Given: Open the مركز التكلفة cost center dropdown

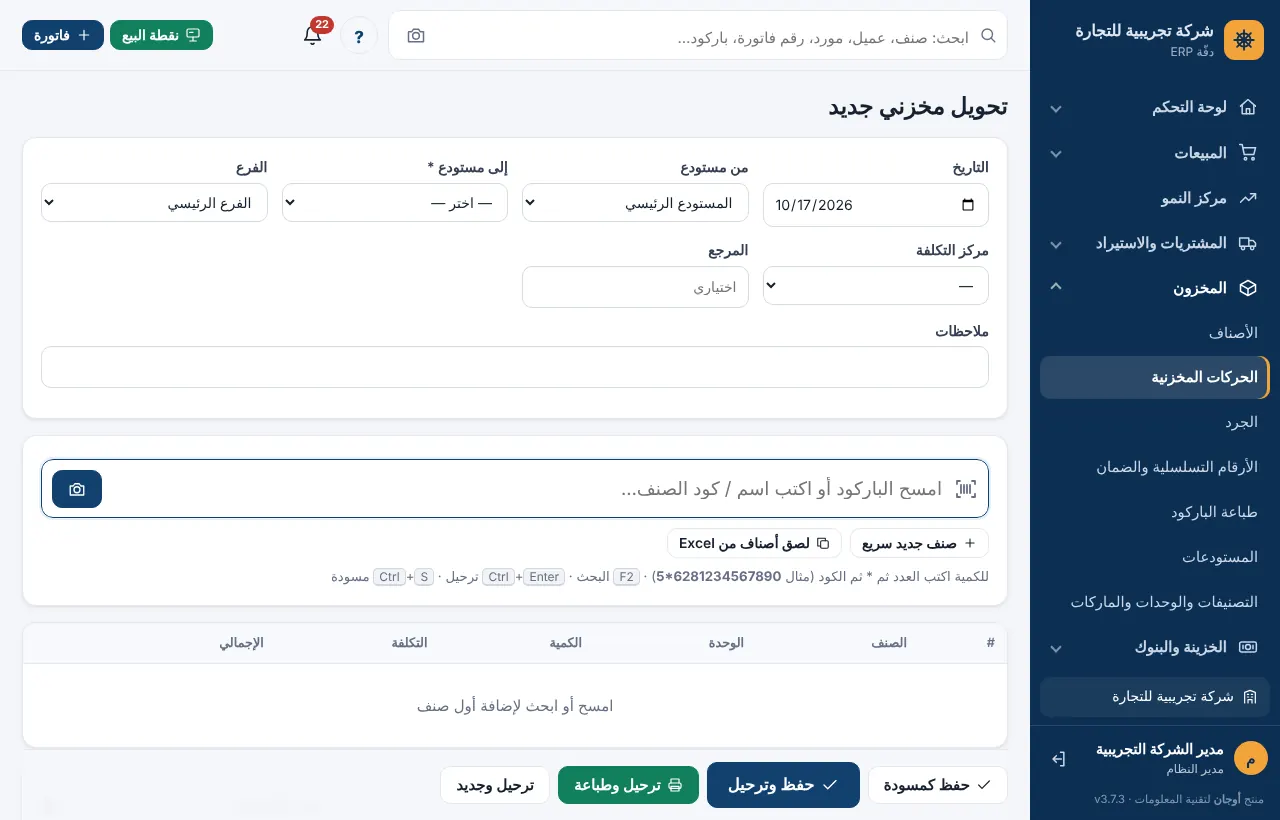Looking at the screenshot, I should (876, 286).
